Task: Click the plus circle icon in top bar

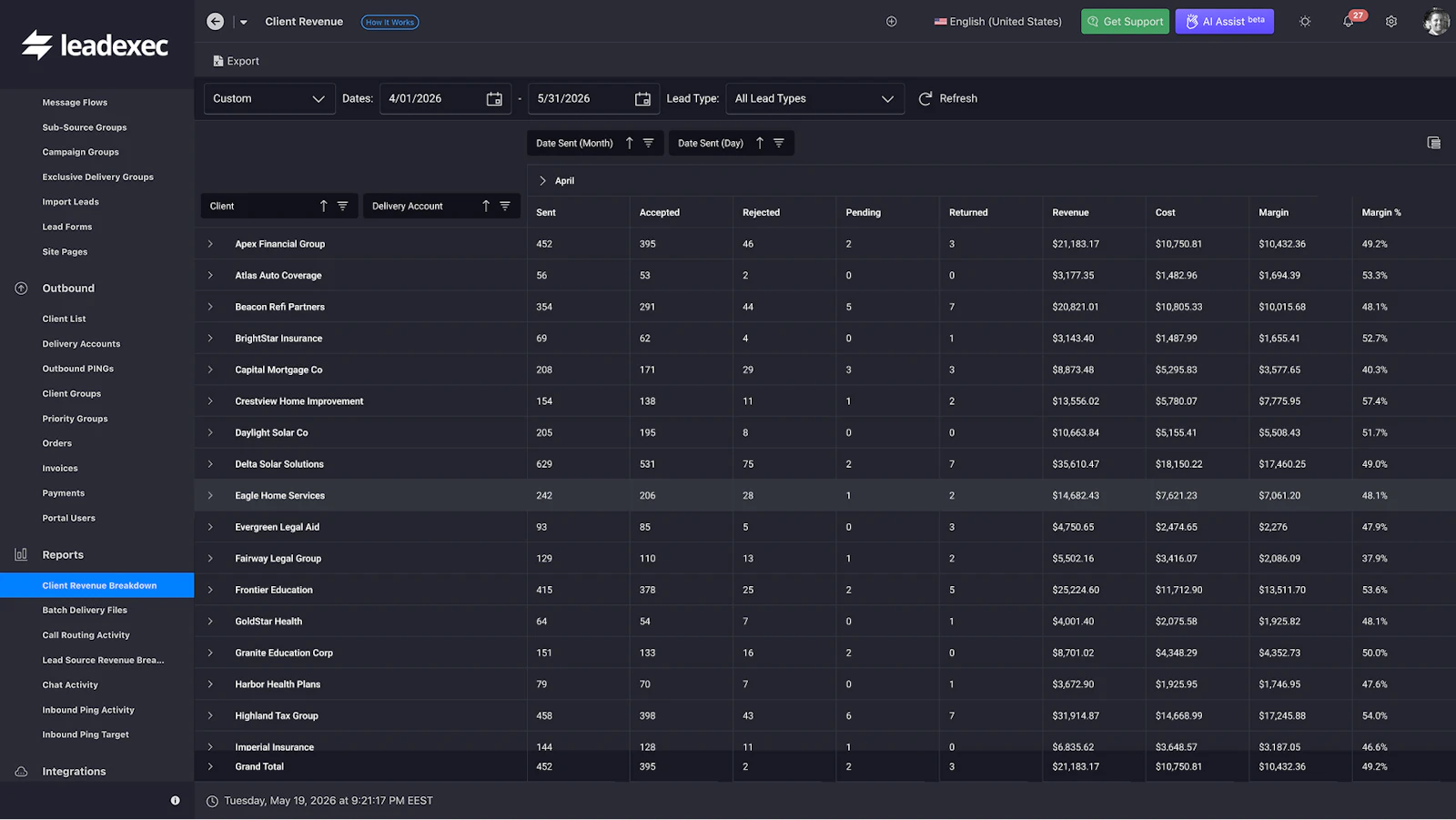Action: [892, 22]
